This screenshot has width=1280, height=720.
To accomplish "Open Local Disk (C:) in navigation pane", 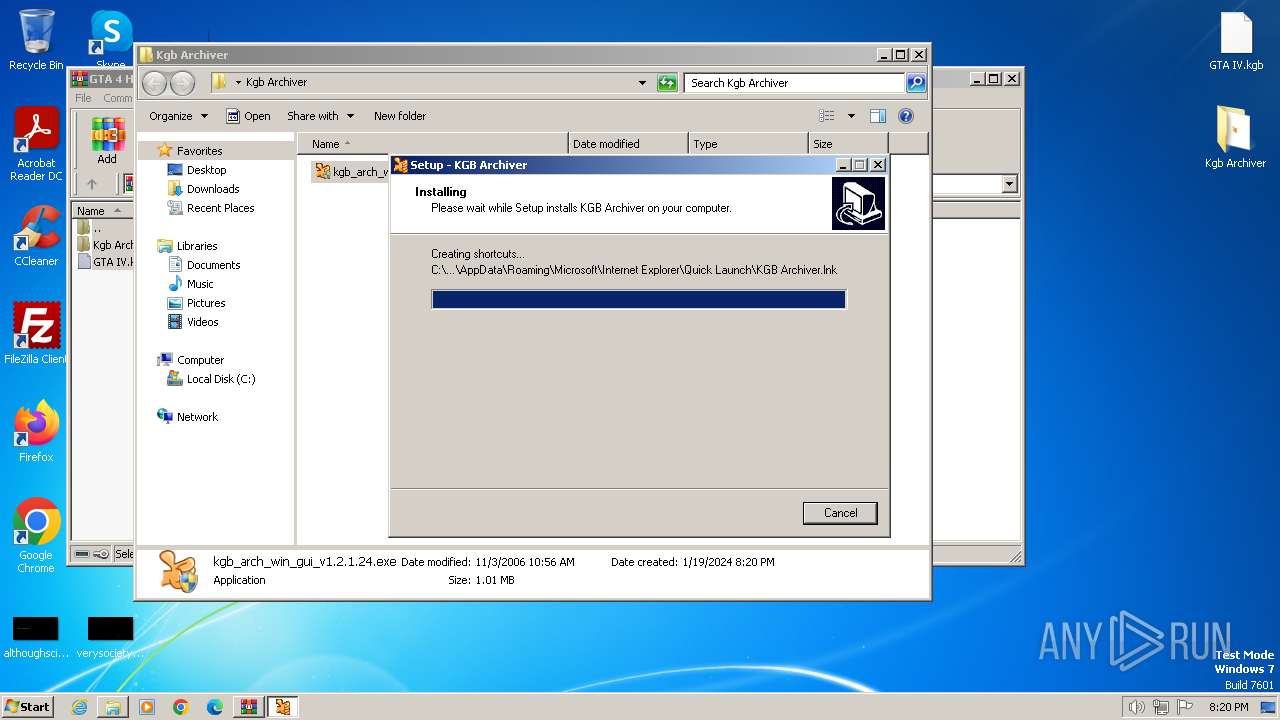I will click(x=221, y=379).
